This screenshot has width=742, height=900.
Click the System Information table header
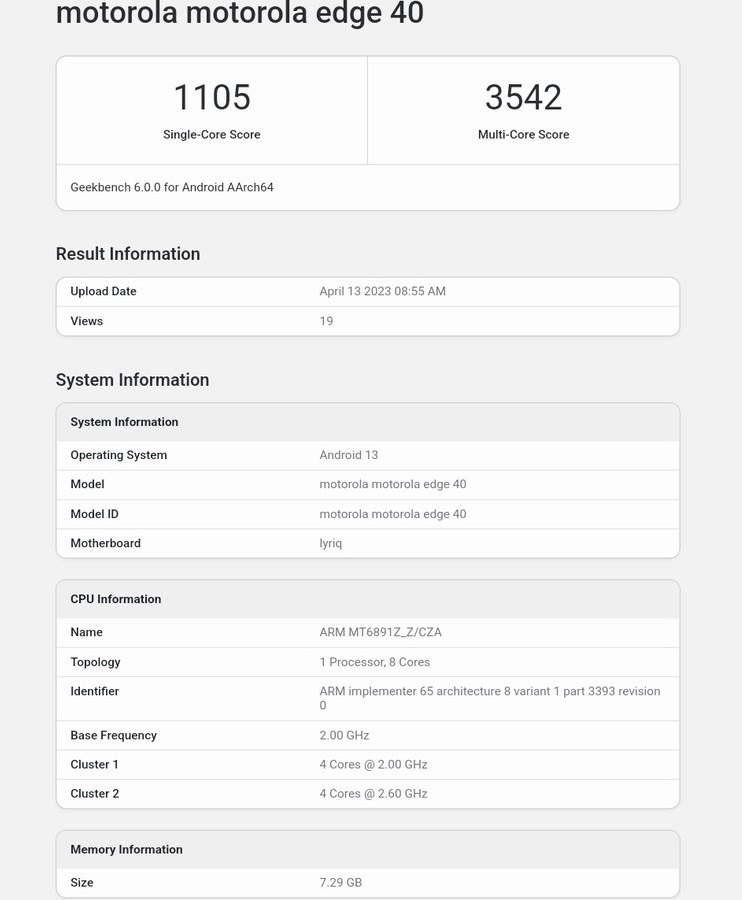[124, 422]
